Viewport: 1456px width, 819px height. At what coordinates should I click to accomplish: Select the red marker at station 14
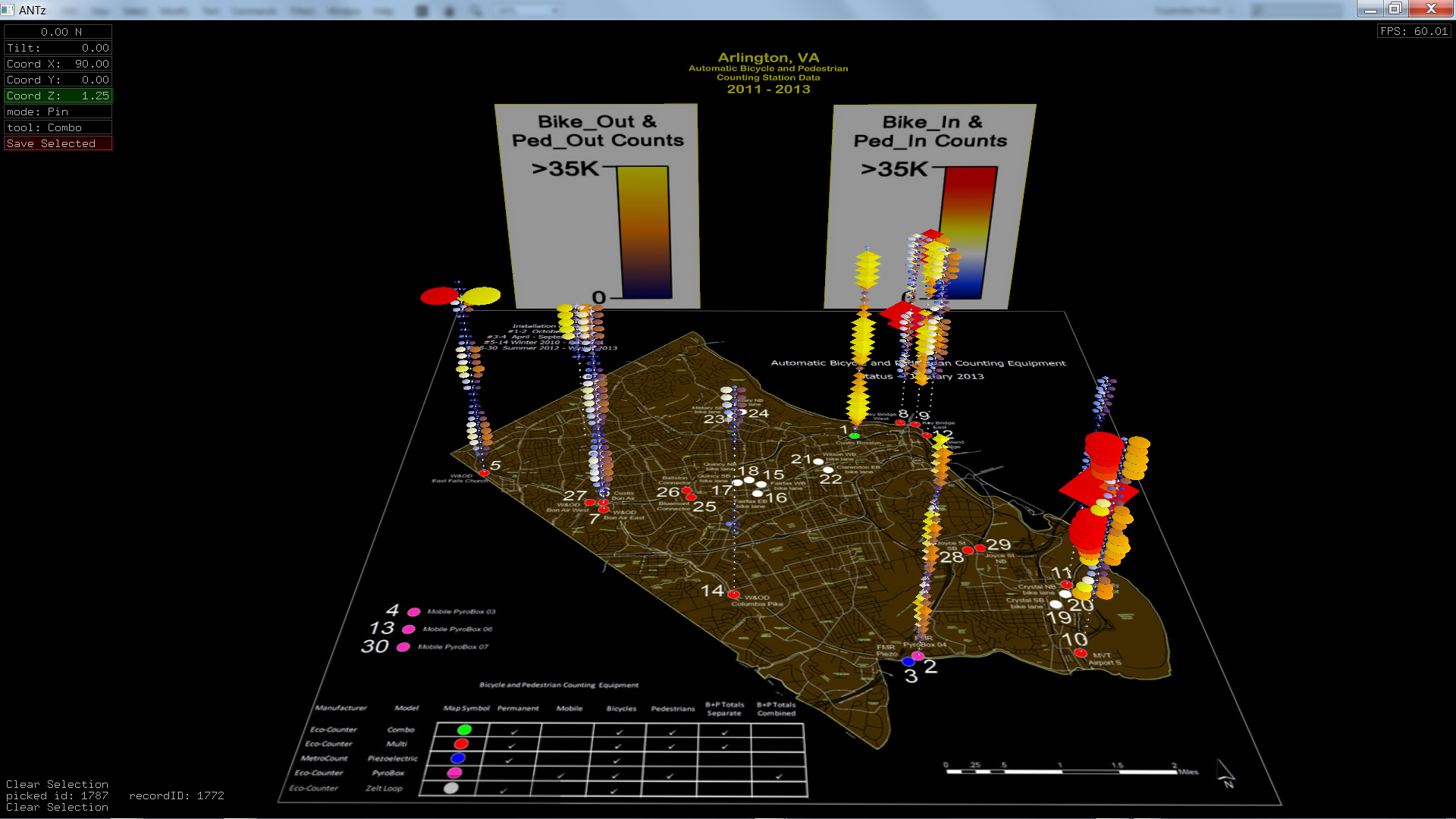tap(733, 594)
